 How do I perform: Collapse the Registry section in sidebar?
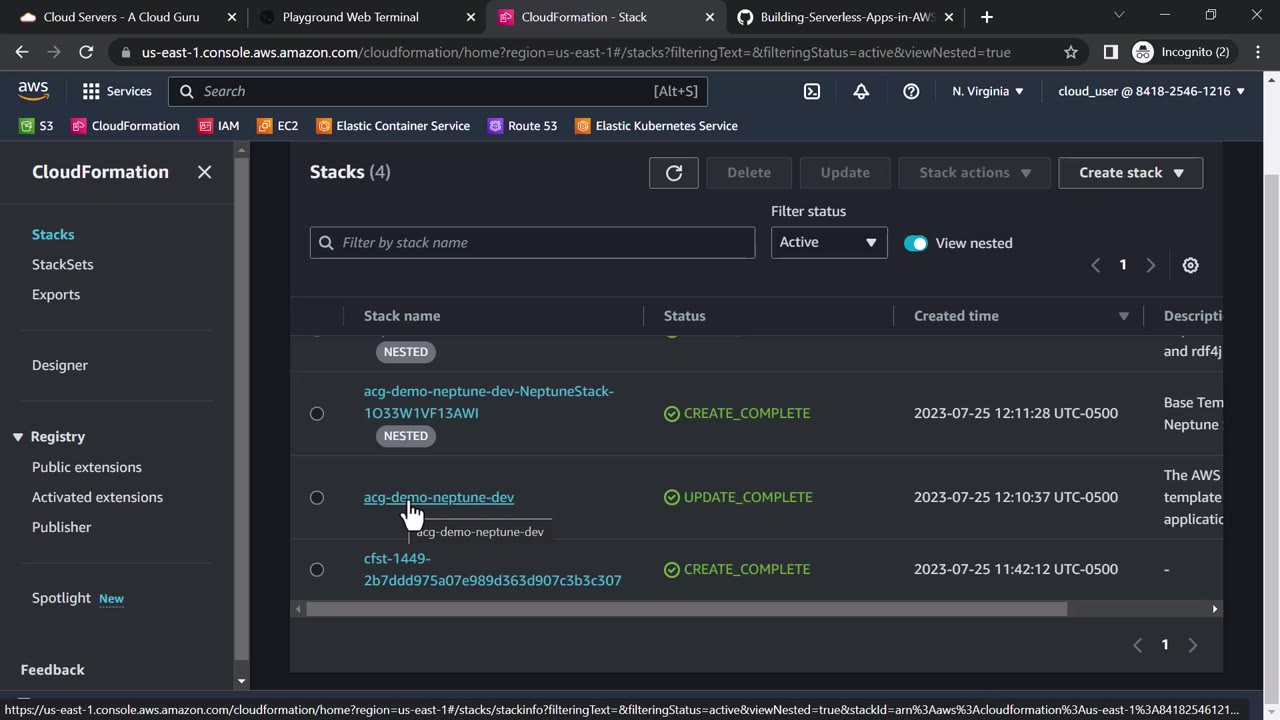(18, 437)
